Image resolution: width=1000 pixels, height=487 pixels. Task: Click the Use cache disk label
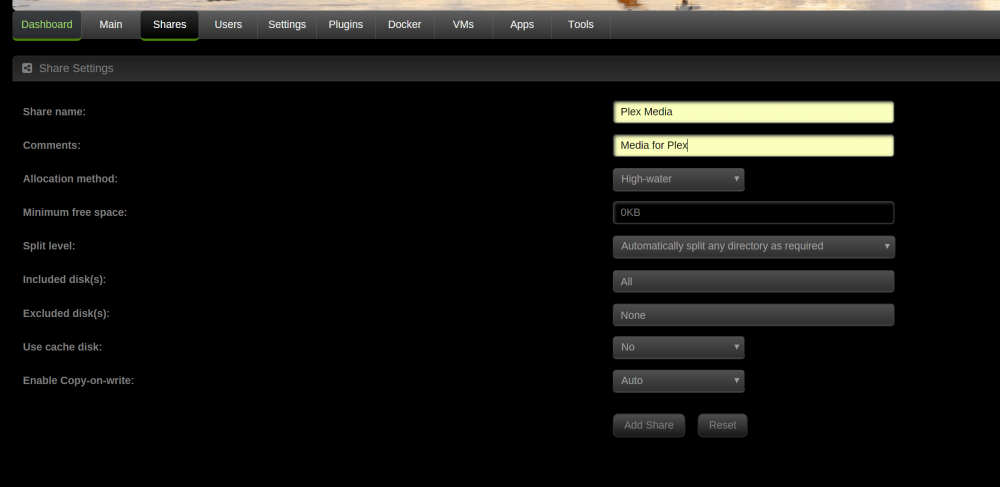62,347
